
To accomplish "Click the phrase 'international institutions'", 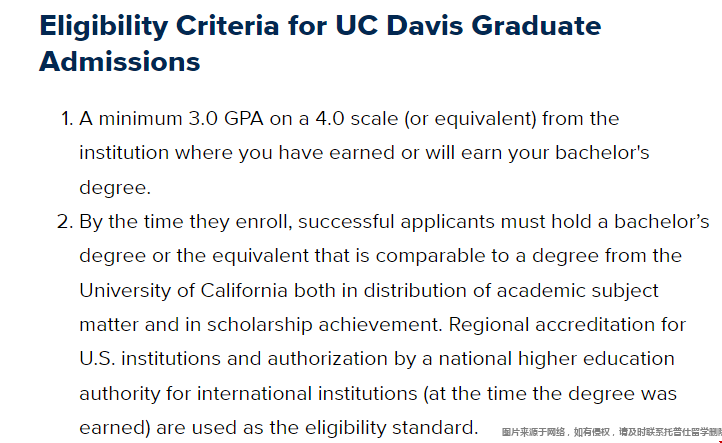I will pos(307,394).
